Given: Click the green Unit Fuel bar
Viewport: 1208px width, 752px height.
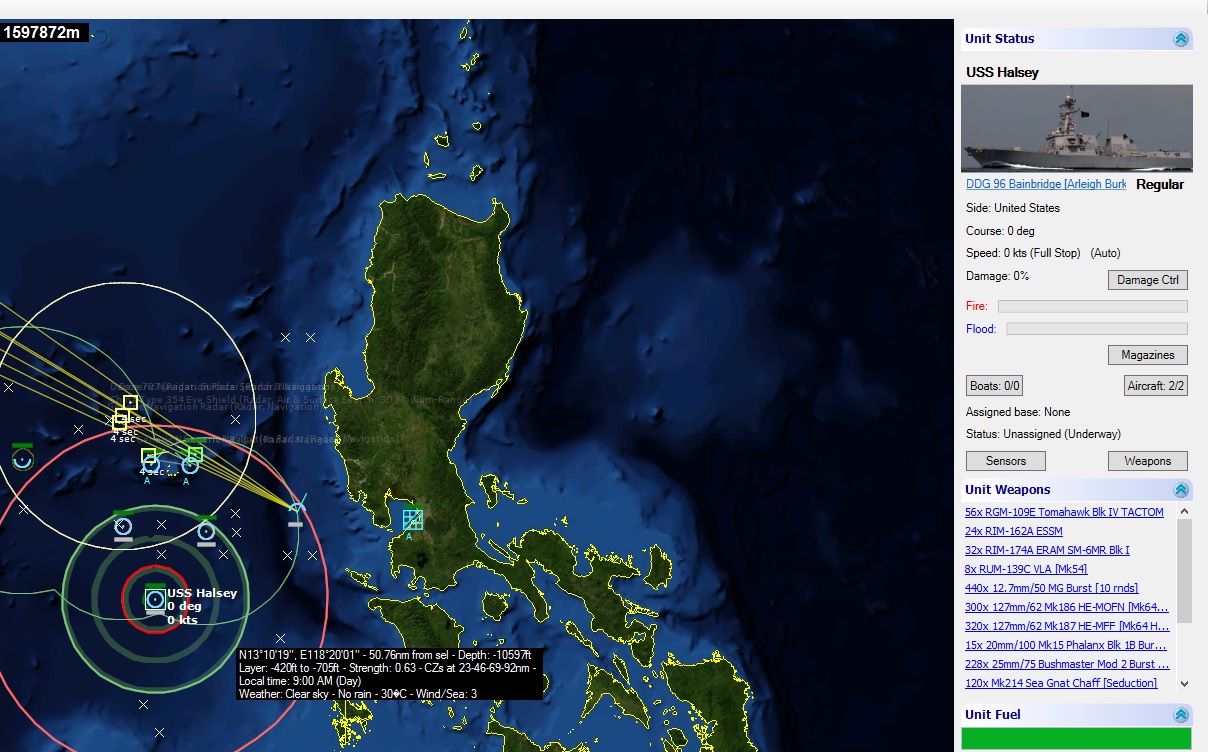Looking at the screenshot, I should pyautogui.click(x=1076, y=739).
